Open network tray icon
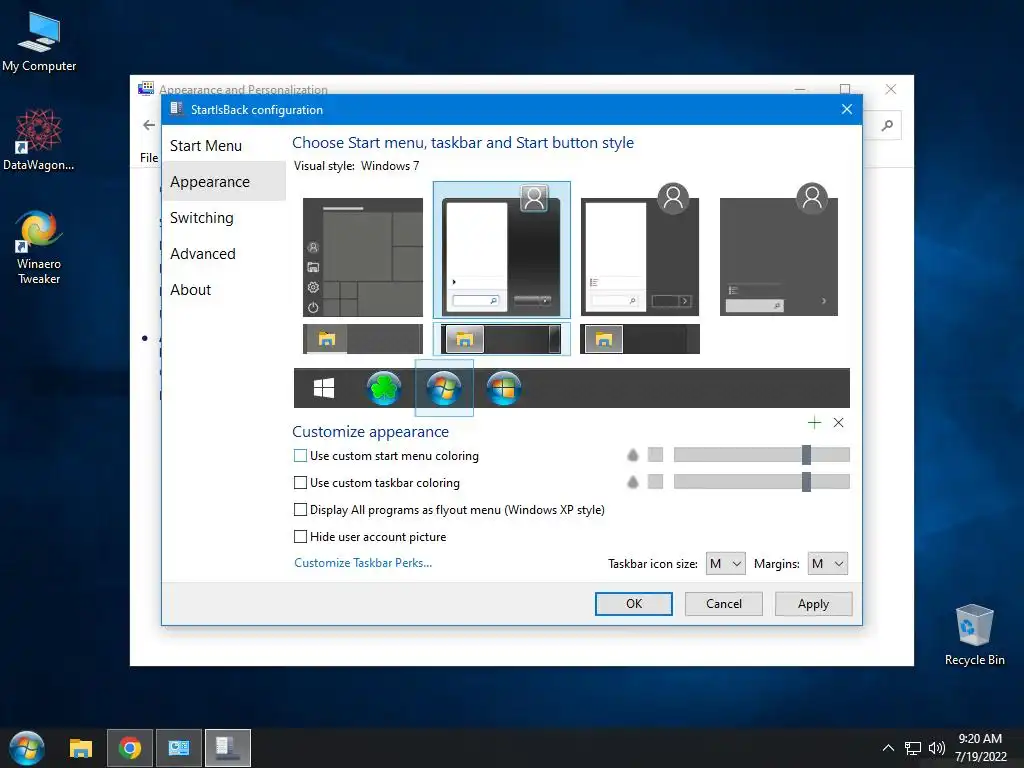 click(912, 748)
